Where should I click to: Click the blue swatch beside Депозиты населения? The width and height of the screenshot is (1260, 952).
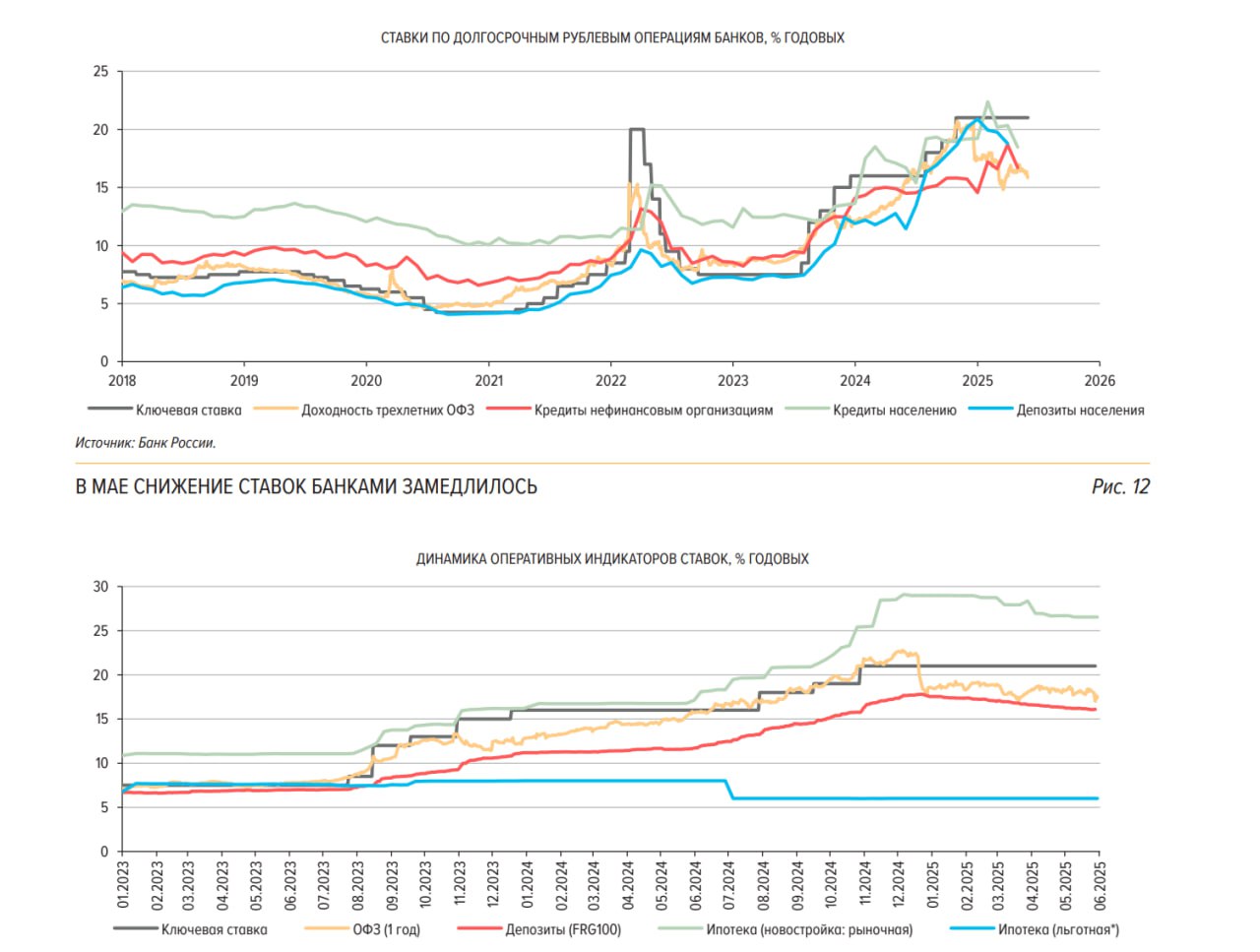(990, 410)
